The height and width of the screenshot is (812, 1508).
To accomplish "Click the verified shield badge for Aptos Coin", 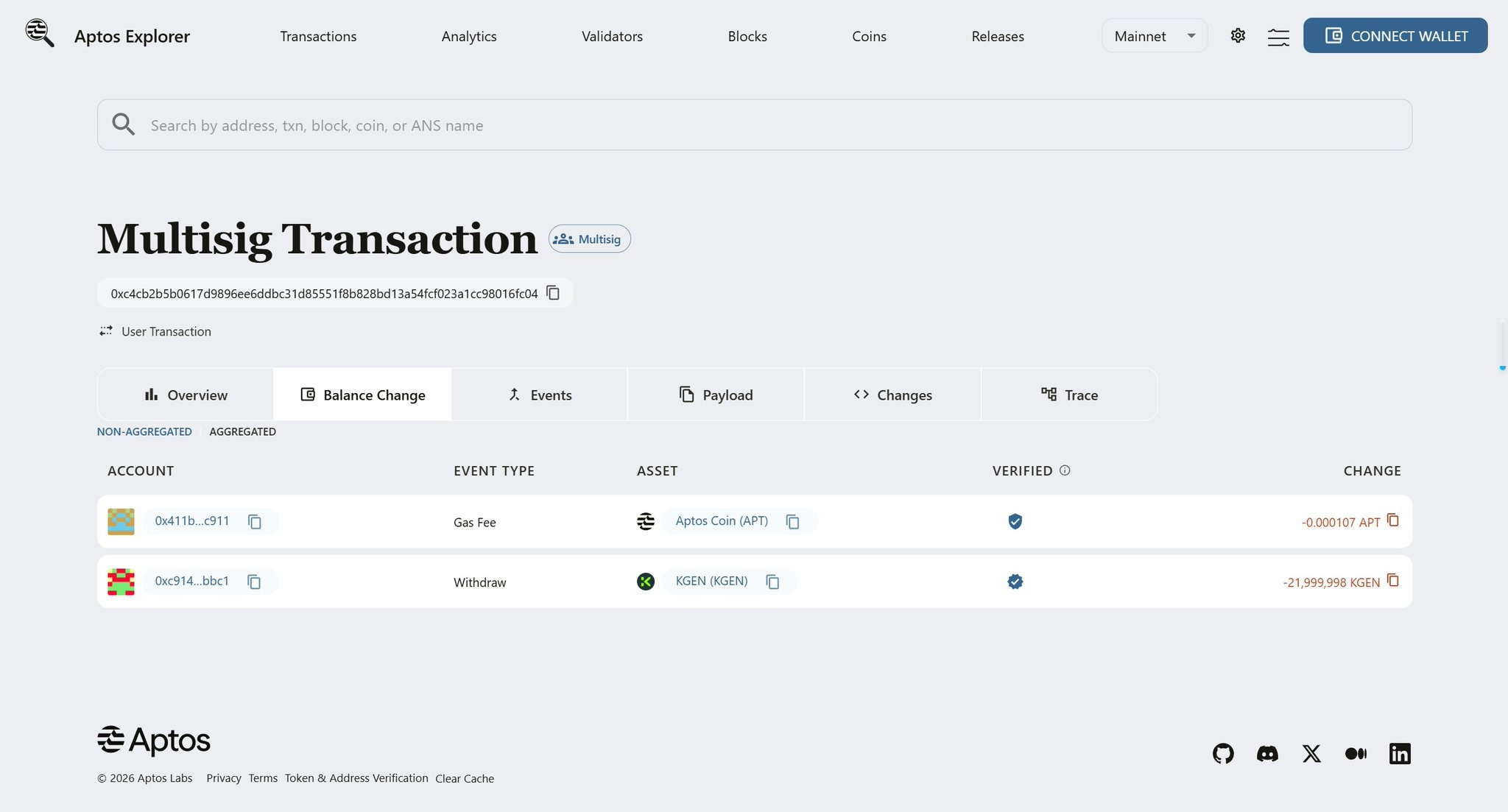I will (1015, 521).
